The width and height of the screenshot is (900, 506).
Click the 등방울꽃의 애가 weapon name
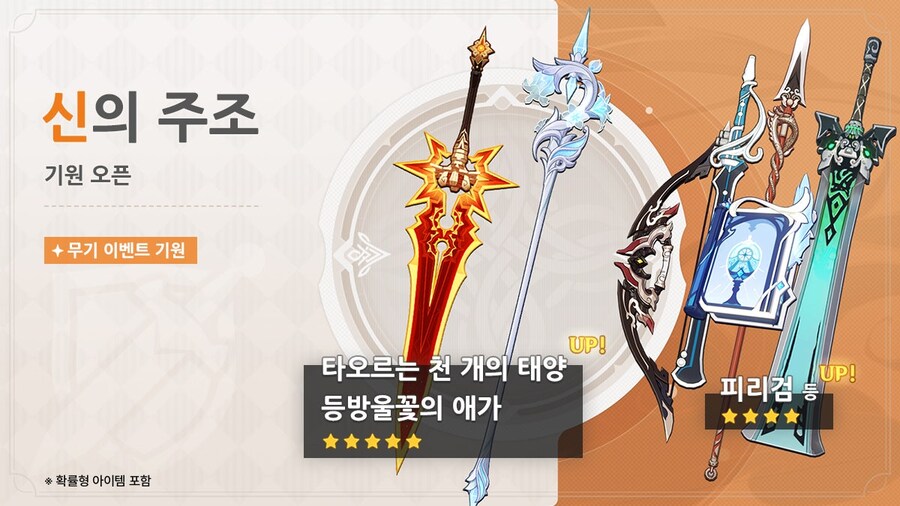(411, 406)
